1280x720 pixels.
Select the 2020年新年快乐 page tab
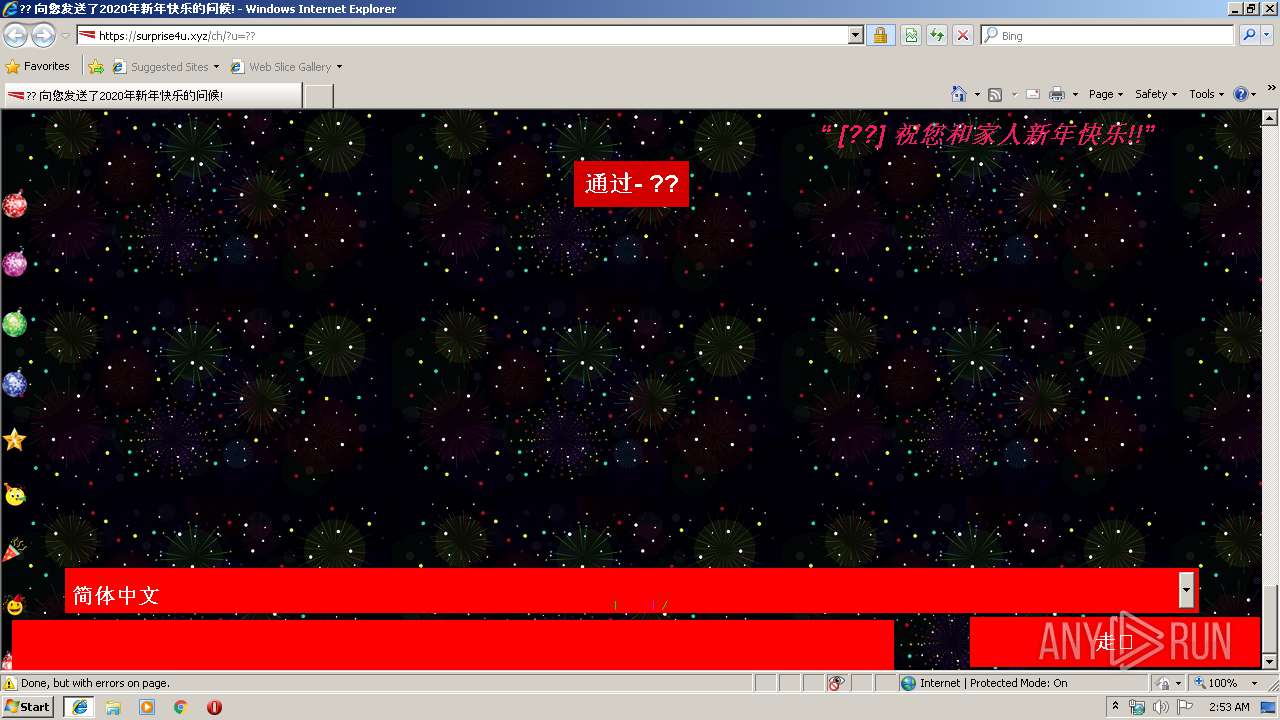[x=151, y=96]
